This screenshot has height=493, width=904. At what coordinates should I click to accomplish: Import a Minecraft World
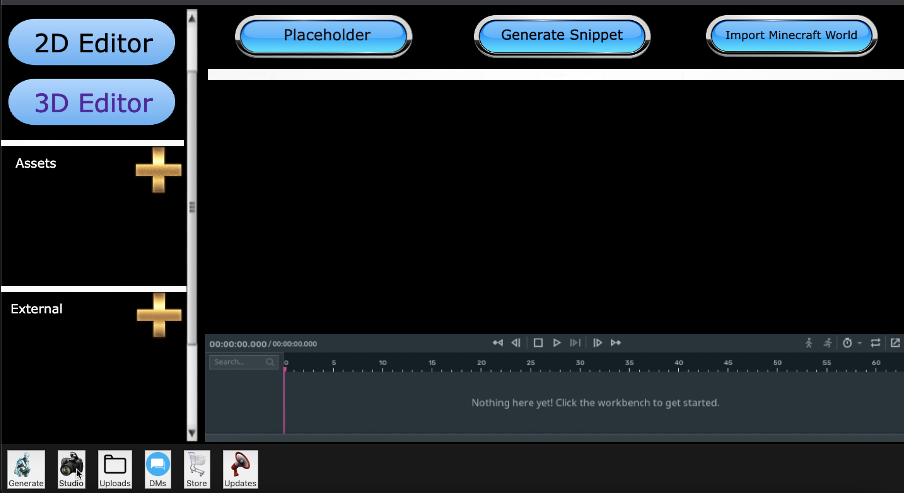point(792,36)
